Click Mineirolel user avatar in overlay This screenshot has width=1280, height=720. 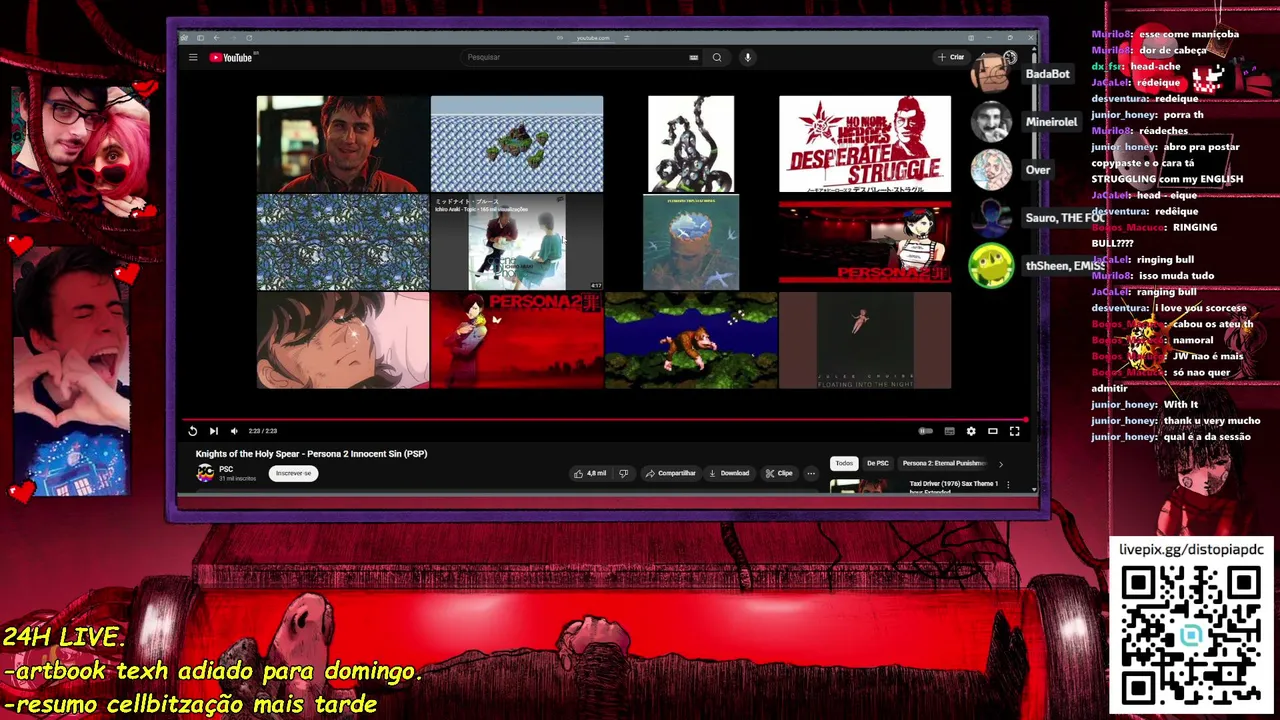[x=991, y=122]
